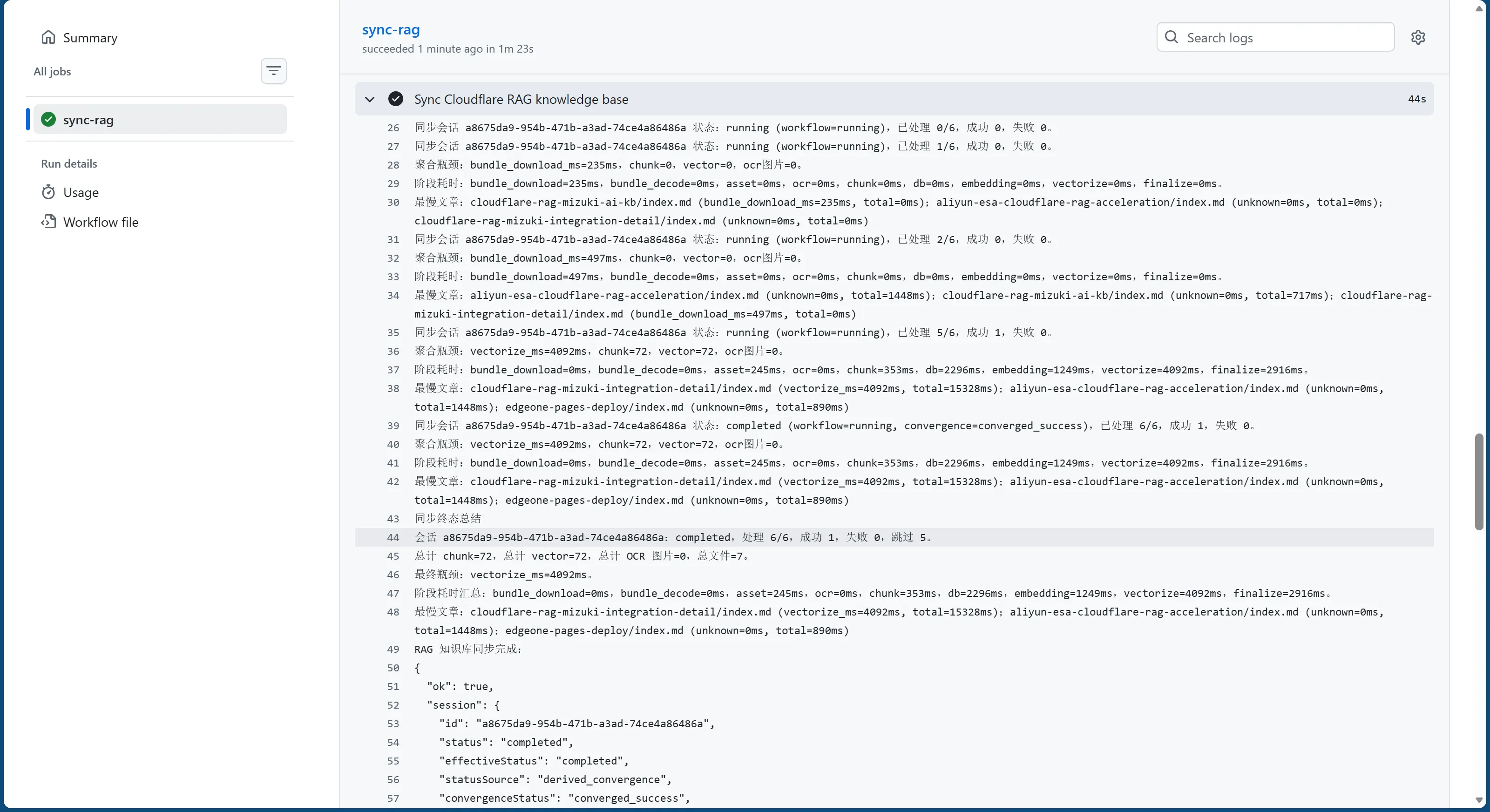Click the scrollbar up arrow
This screenshot has height=812, width=1490.
(1479, 9)
